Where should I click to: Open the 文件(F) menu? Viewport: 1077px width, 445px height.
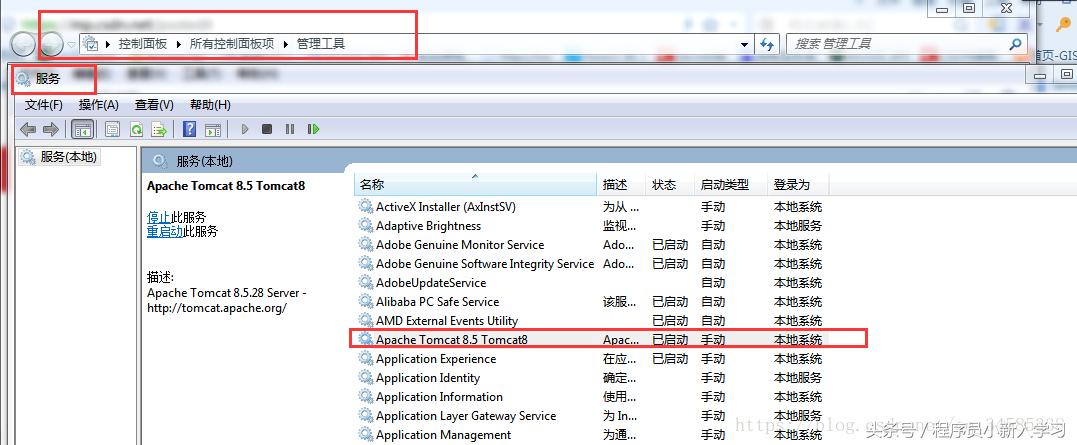tap(44, 105)
